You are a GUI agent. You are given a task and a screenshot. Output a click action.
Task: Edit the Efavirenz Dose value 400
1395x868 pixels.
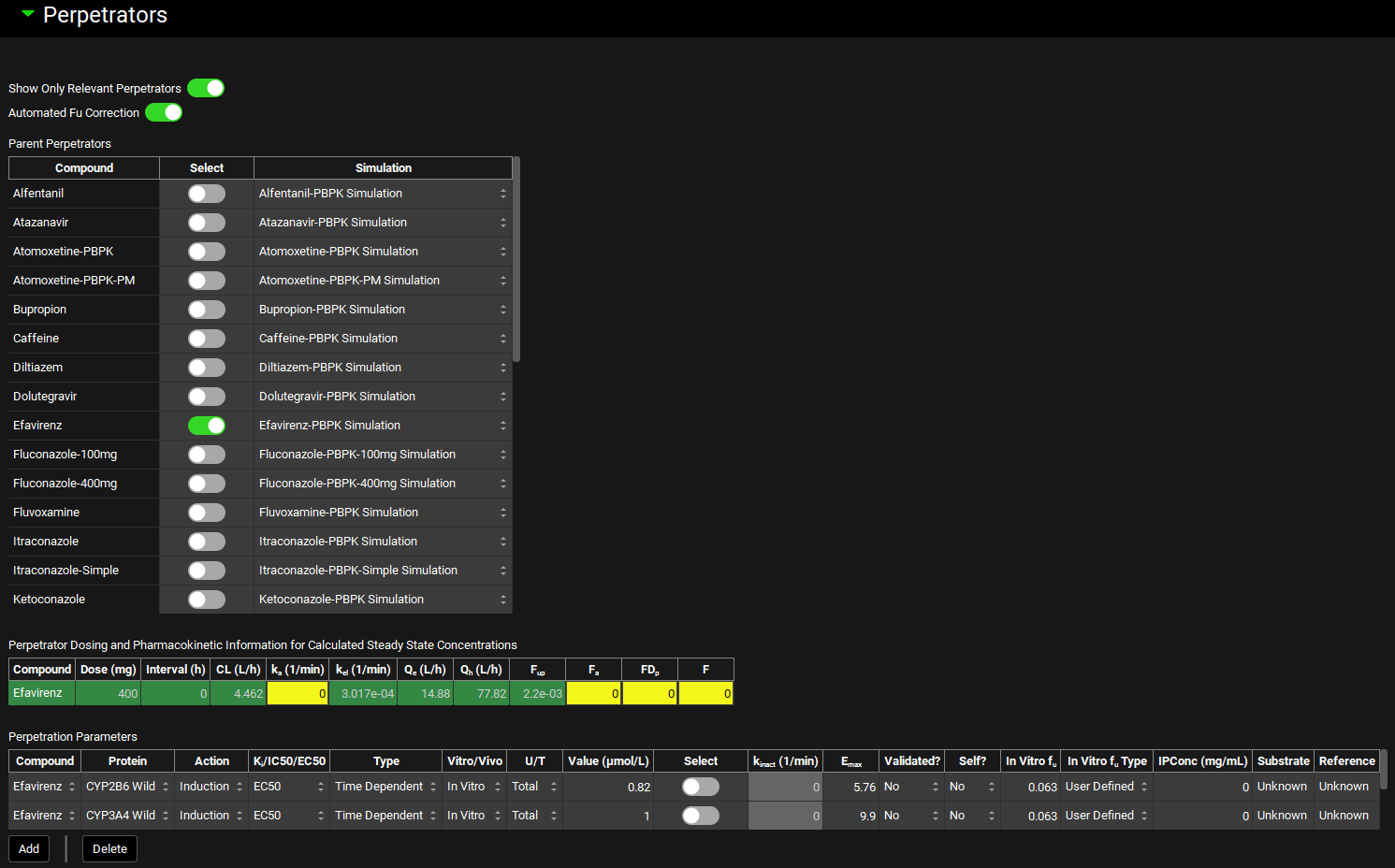(x=109, y=693)
